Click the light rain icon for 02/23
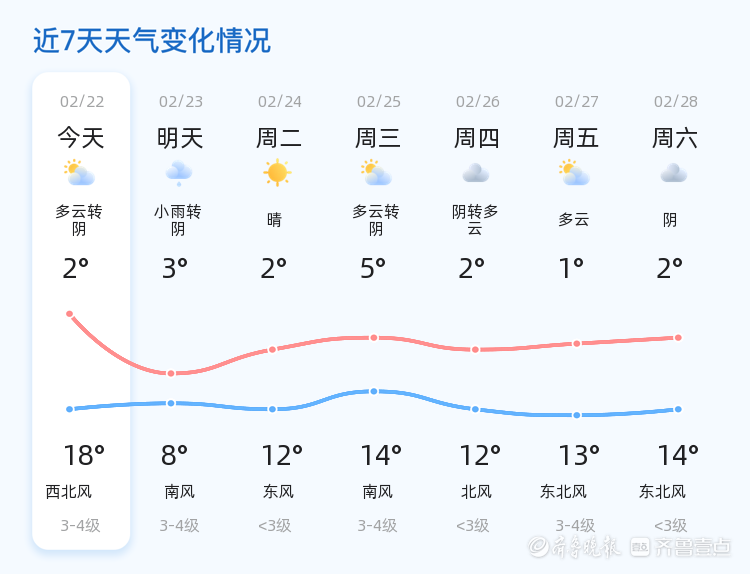 (x=179, y=174)
